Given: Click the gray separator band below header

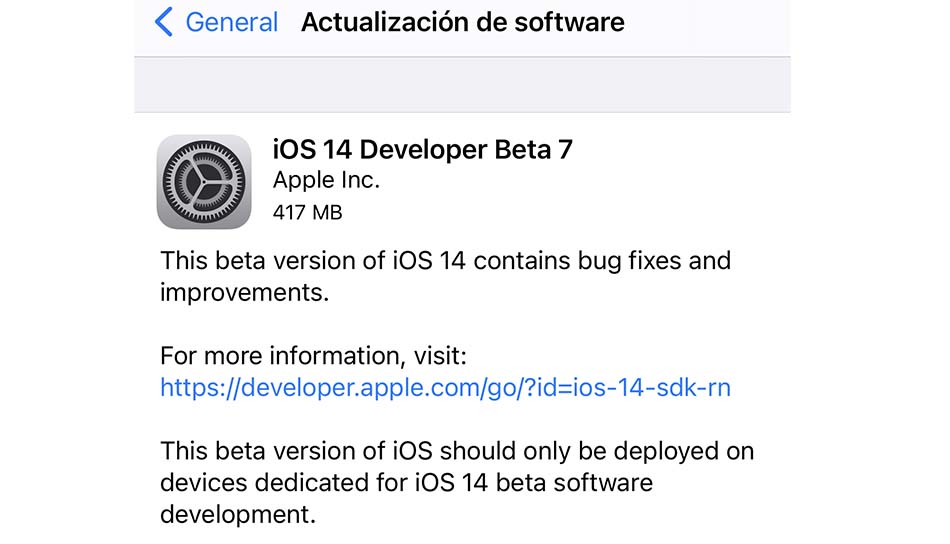Looking at the screenshot, I should pyautogui.click(x=462, y=85).
